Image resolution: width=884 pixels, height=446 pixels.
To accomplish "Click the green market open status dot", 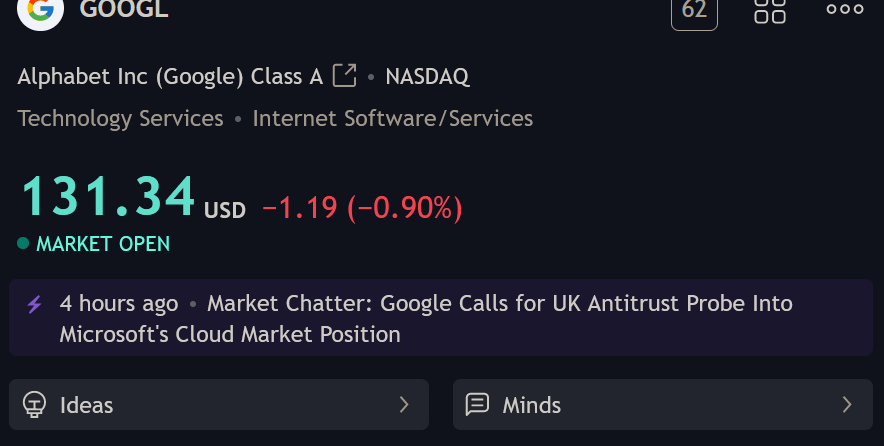I will [x=23, y=243].
